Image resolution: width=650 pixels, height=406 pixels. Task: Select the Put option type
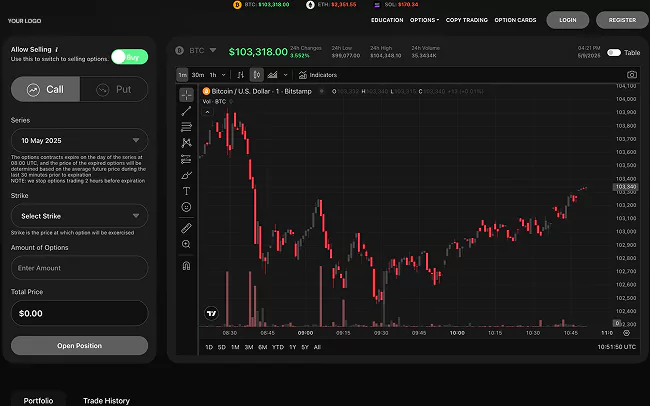click(x=114, y=89)
